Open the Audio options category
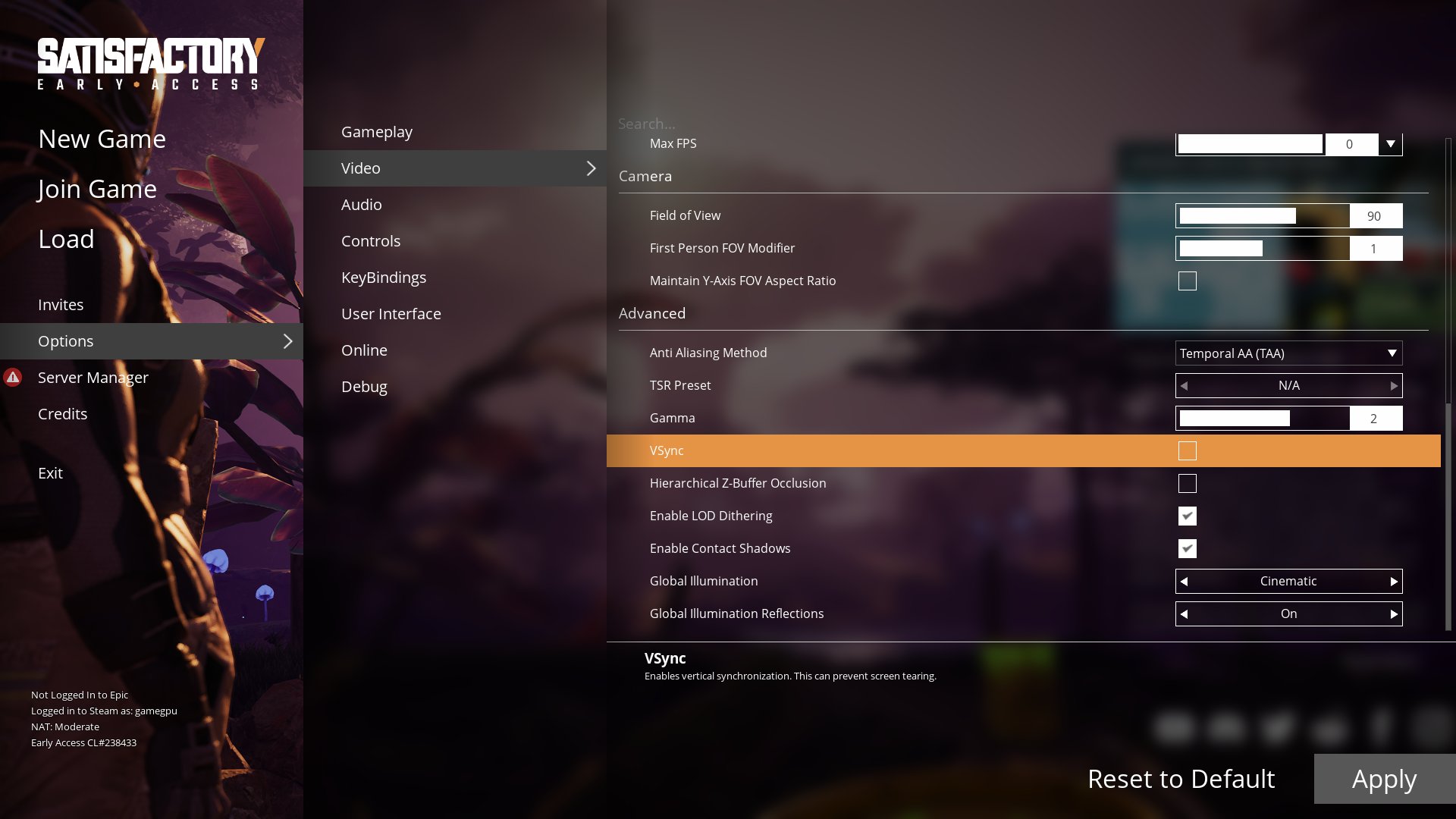This screenshot has height=819, width=1456. pos(455,205)
